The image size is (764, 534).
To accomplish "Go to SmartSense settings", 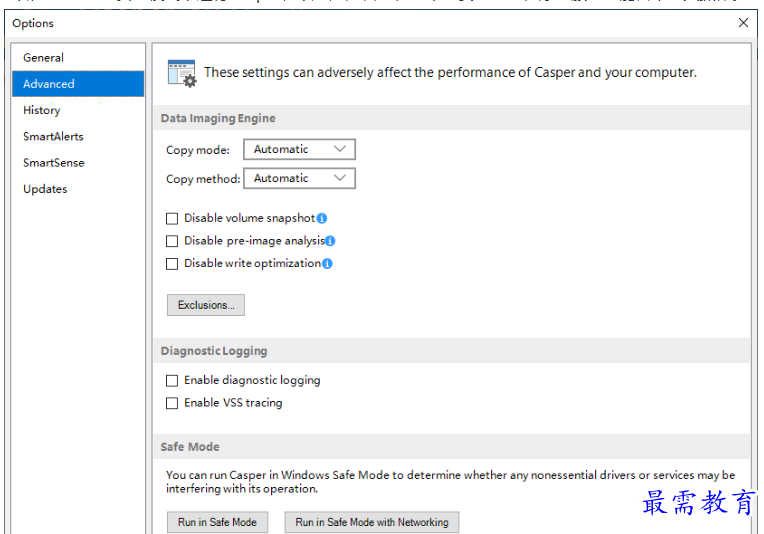I will click(78, 163).
